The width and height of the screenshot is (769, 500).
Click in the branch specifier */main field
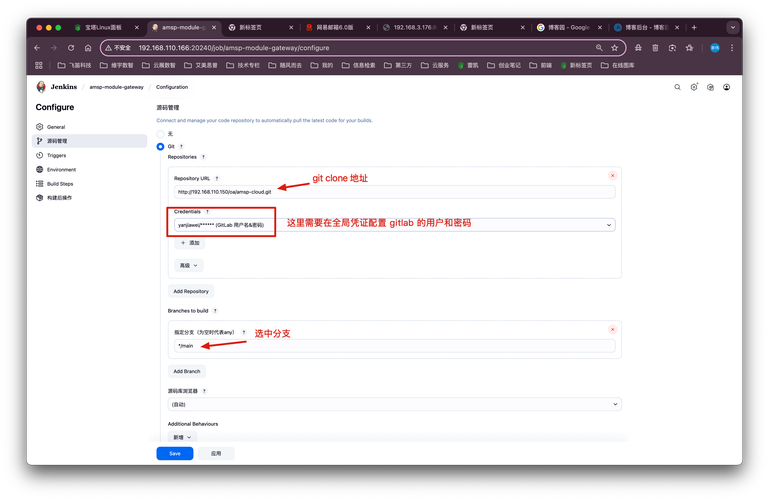tap(394, 346)
